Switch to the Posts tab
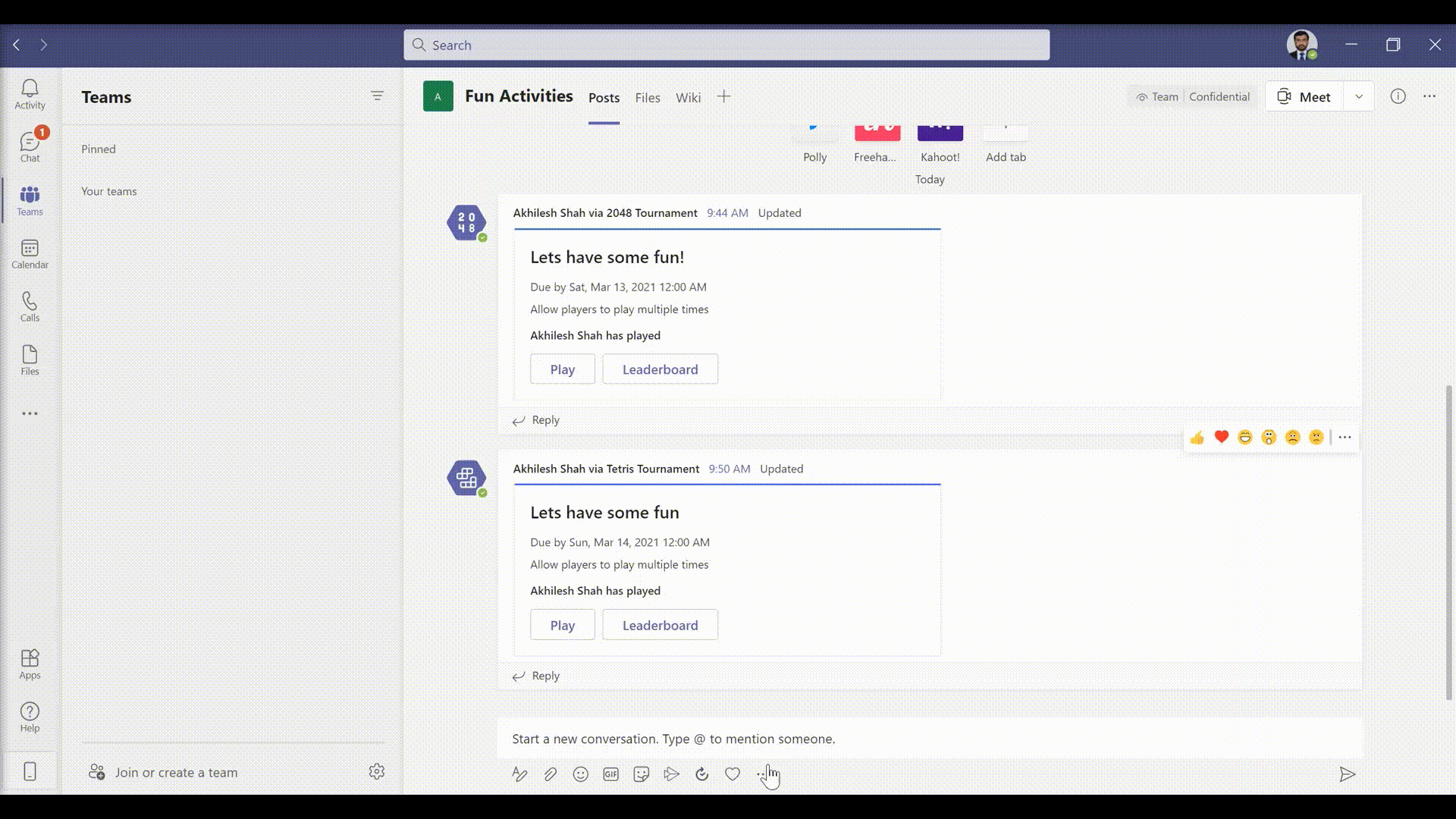The image size is (1456, 819). 604,98
